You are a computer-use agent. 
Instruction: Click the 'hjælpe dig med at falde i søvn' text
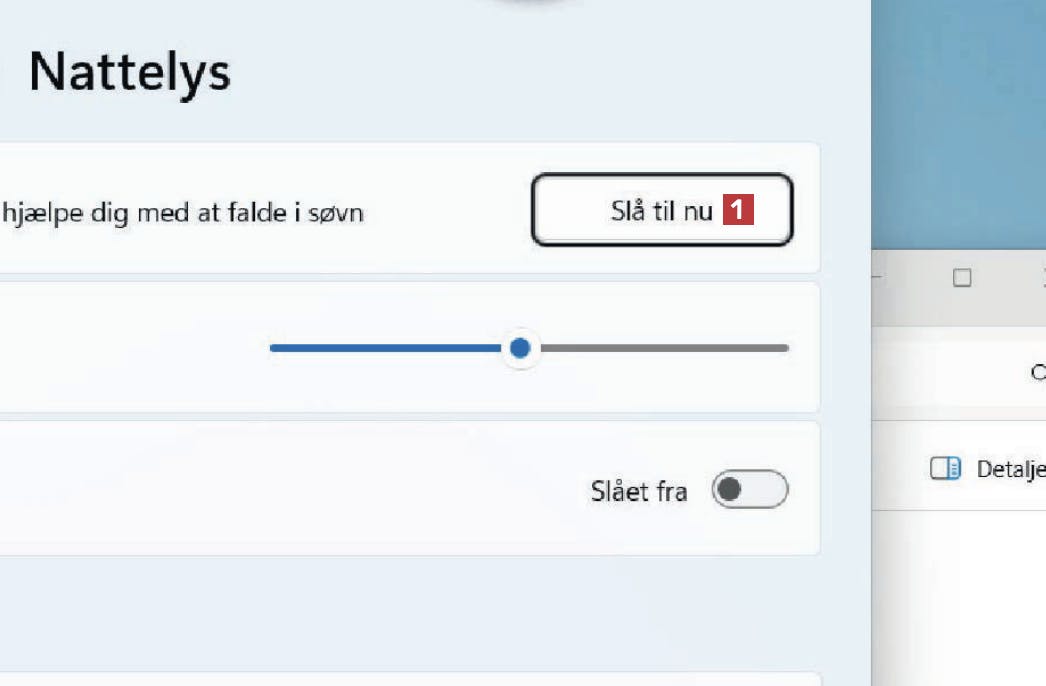coord(183,213)
